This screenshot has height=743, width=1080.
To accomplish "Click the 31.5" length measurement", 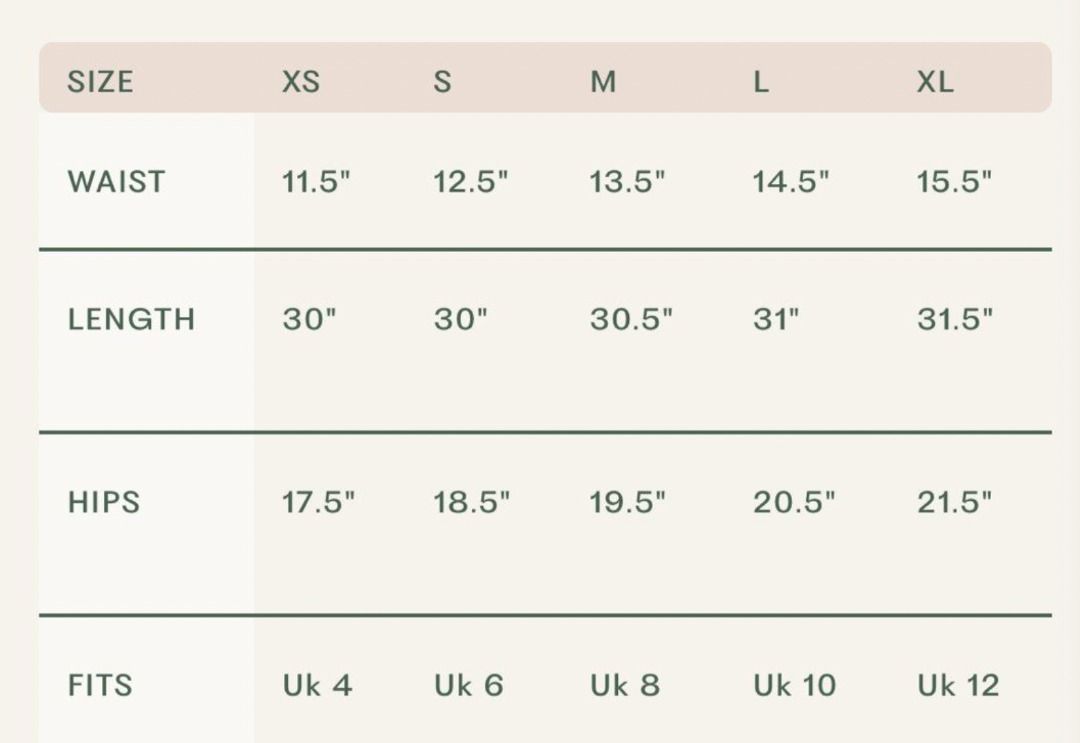I will click(955, 319).
